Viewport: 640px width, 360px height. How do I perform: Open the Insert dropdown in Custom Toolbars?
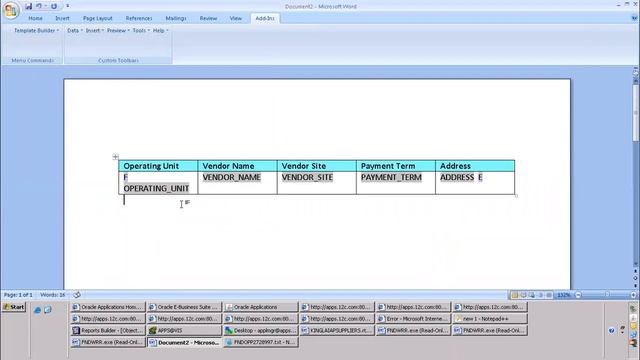95,31
